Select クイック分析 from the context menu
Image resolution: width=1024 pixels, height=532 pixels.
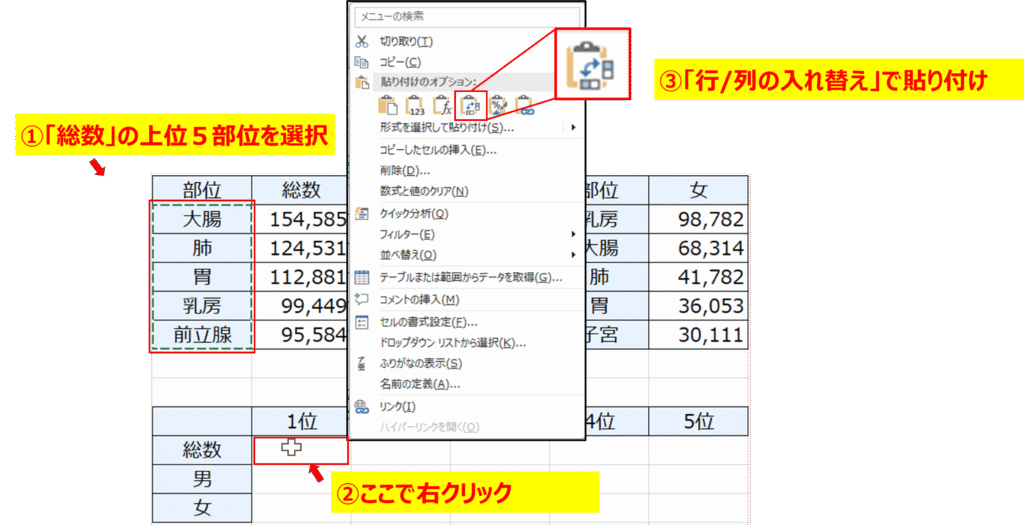click(414, 213)
